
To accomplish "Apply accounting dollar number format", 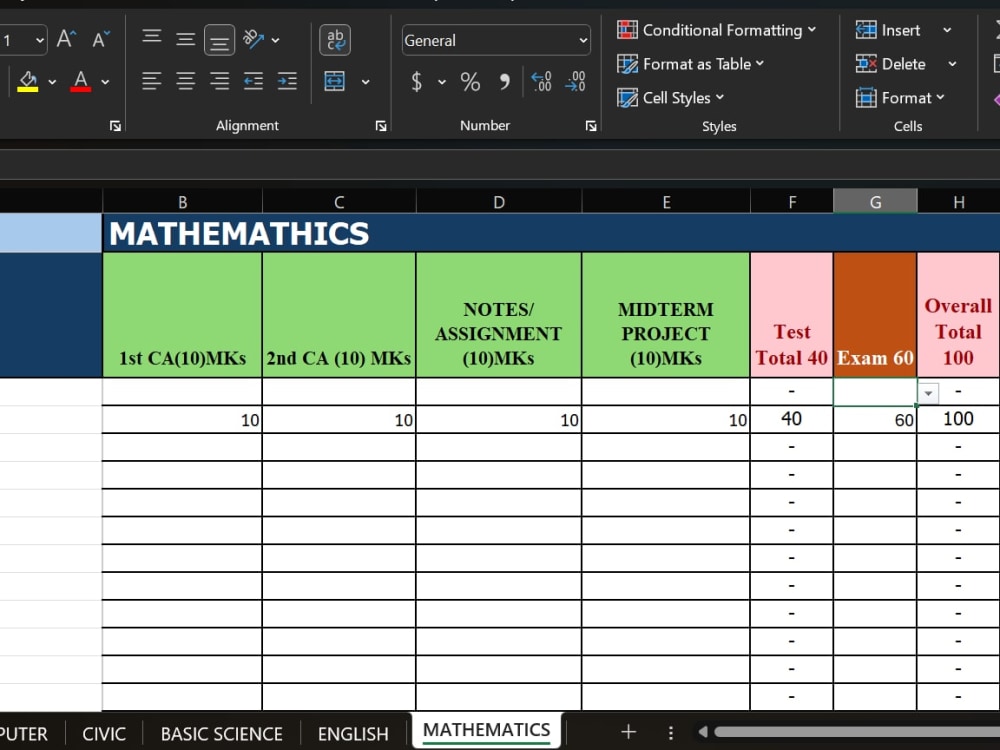I will click(416, 82).
